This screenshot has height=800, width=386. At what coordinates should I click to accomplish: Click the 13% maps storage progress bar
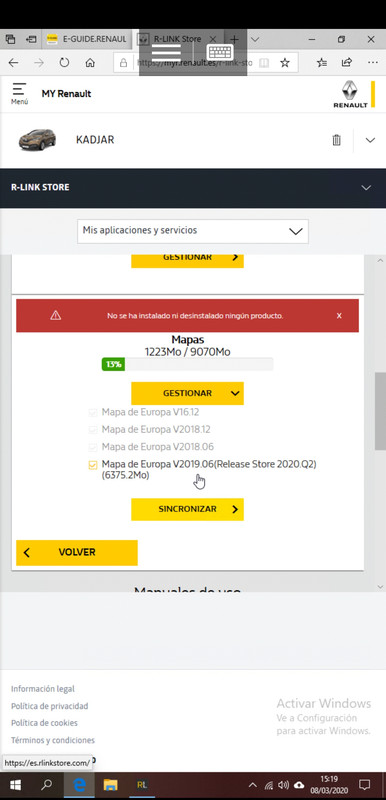[188, 364]
